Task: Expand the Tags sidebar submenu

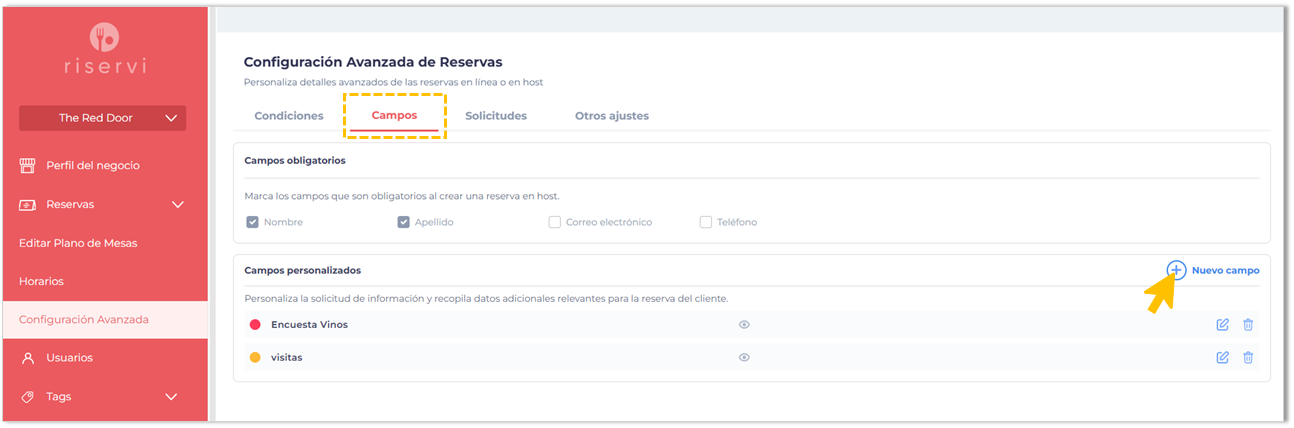Action: point(171,397)
